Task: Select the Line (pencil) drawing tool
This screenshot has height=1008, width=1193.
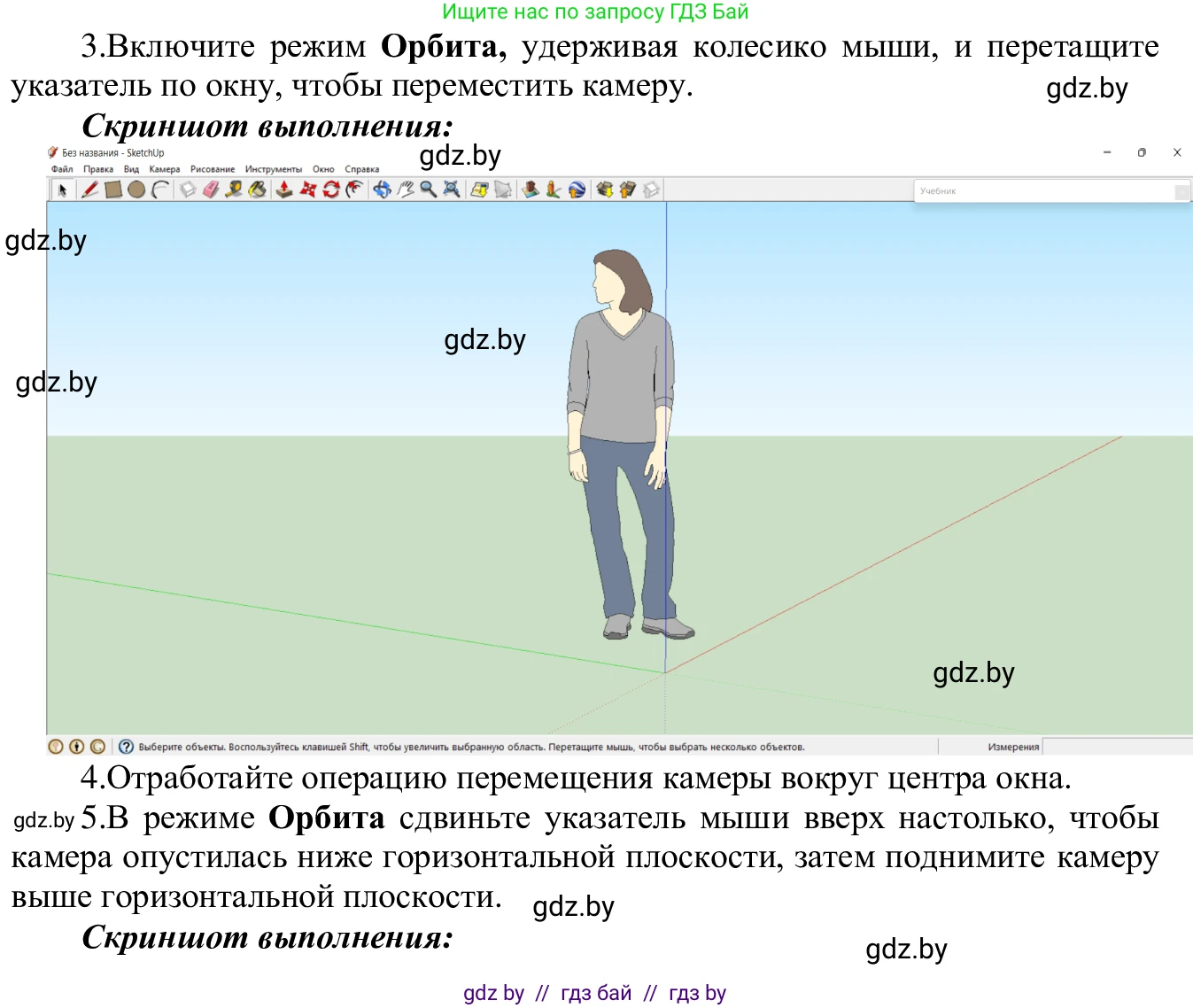Action: click(x=89, y=189)
